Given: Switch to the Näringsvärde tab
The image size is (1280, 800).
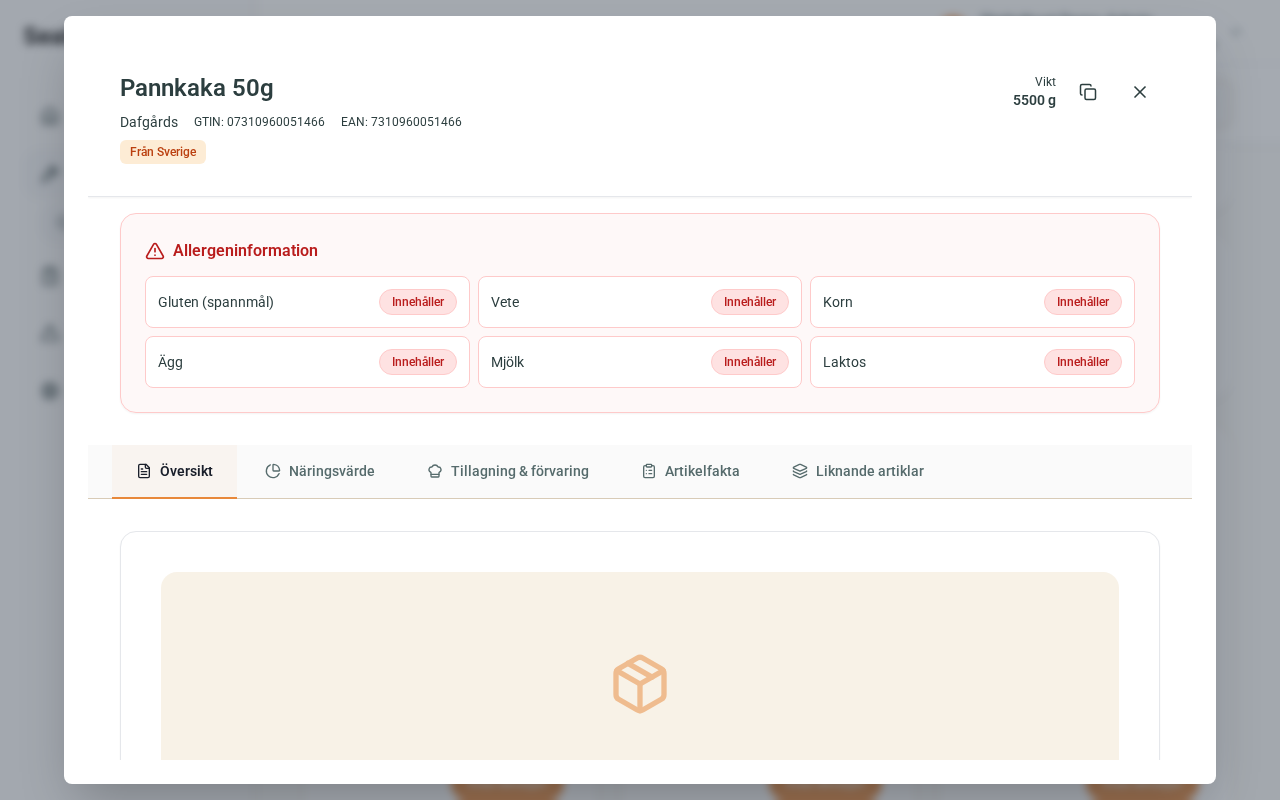Looking at the screenshot, I should (320, 471).
